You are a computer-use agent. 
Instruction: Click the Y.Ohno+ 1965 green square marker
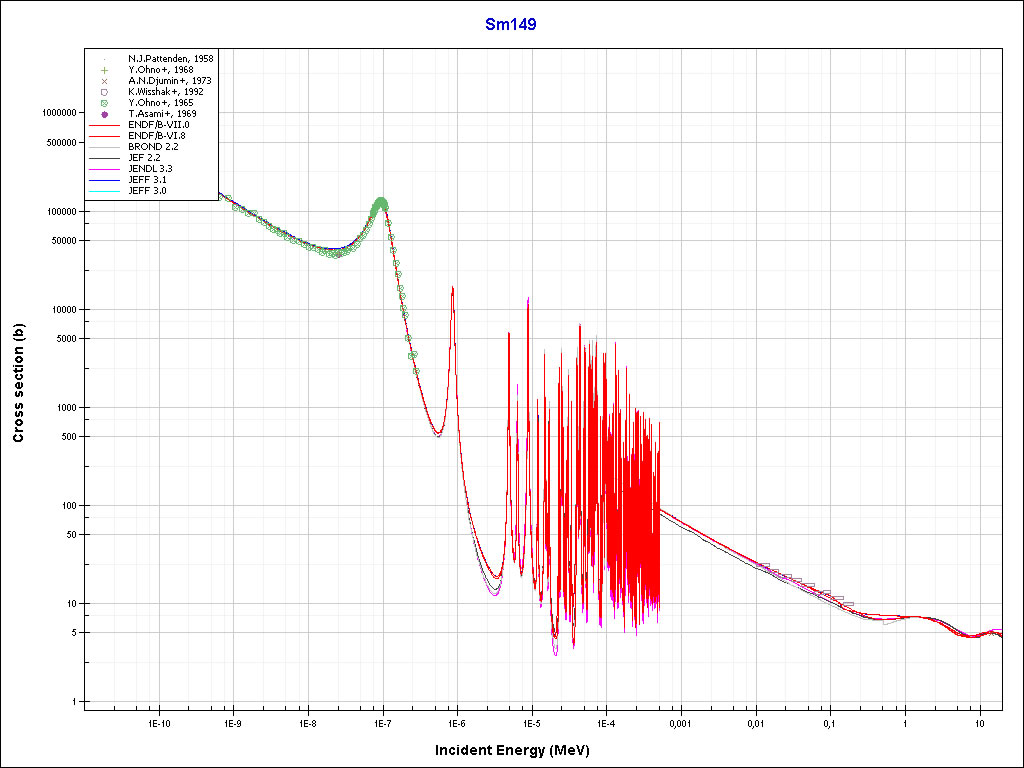click(104, 103)
